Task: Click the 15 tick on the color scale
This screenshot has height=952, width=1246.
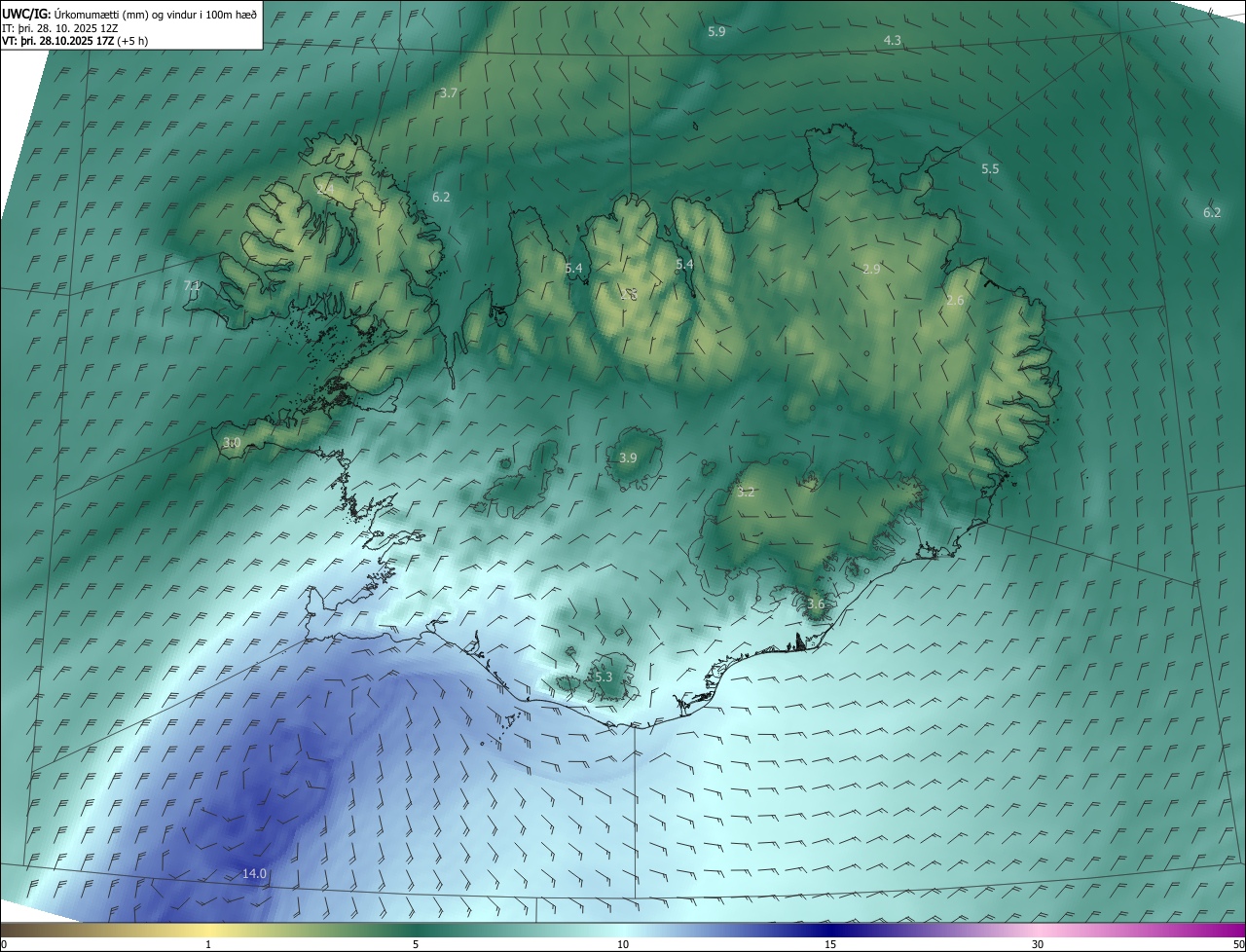Action: 830,944
